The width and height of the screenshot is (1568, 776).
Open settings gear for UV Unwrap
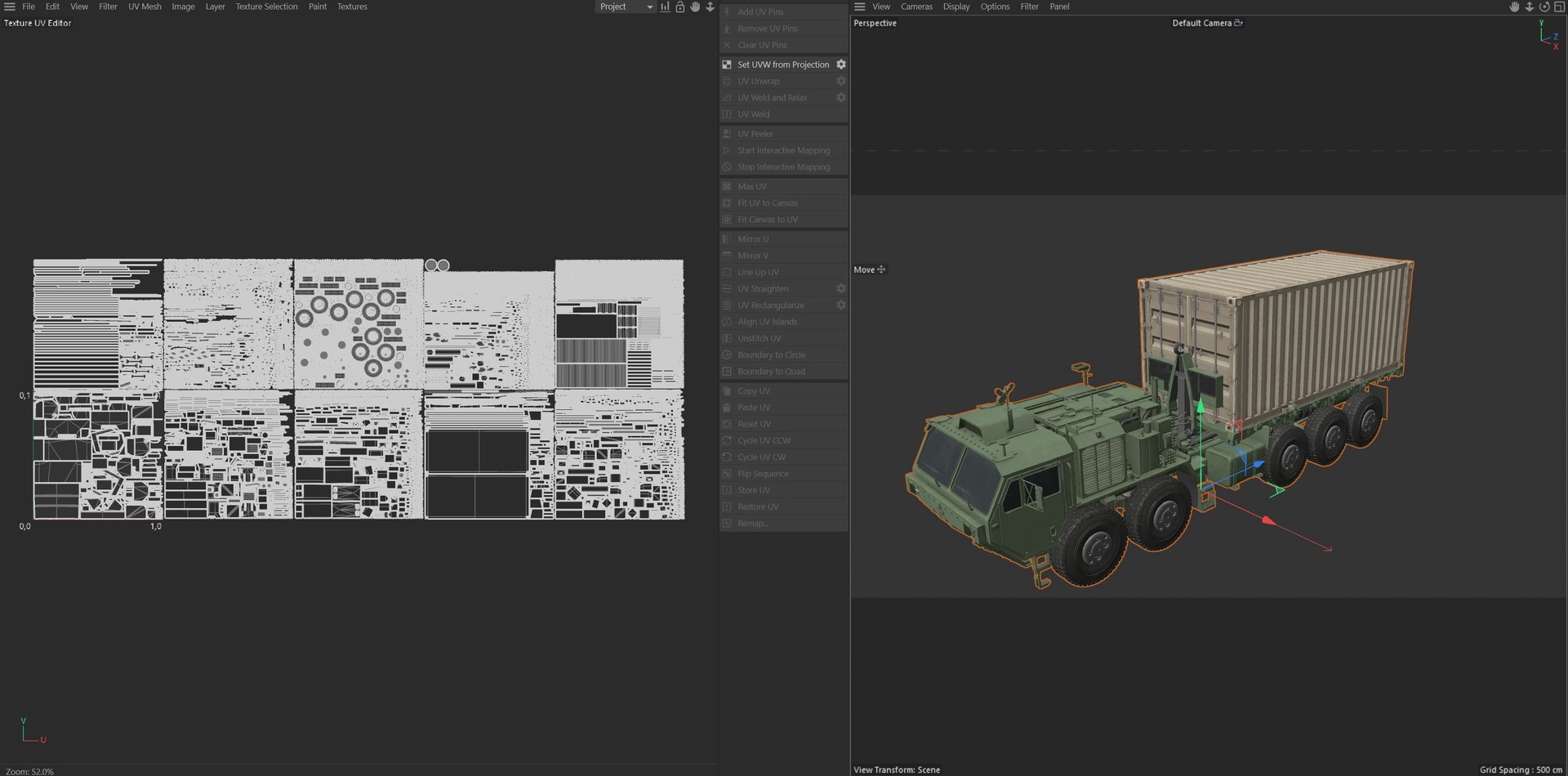[841, 81]
